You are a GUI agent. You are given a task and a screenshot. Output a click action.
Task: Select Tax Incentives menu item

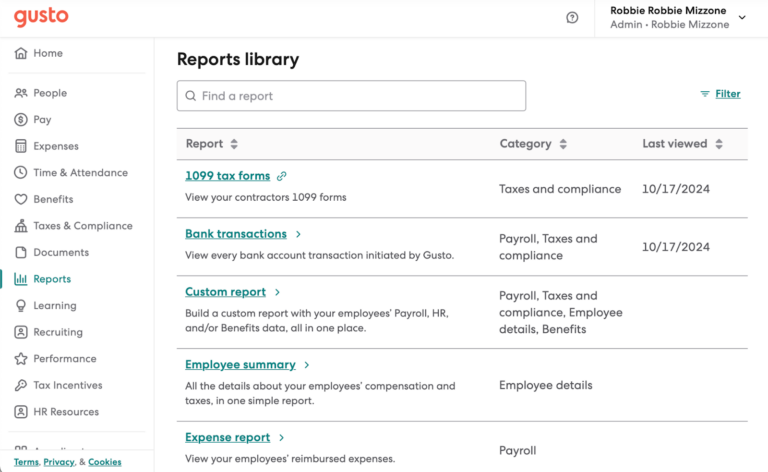click(x=68, y=385)
